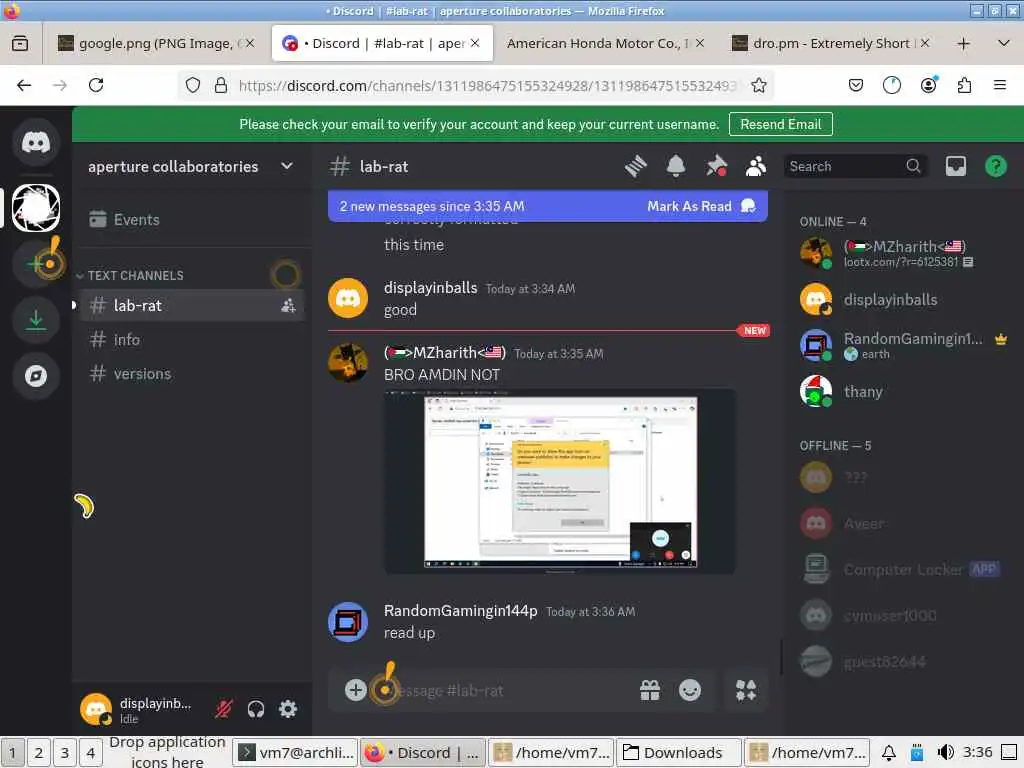The image size is (1024, 768).
Task: Switch to dro.pm browser tab
Action: (x=829, y=43)
